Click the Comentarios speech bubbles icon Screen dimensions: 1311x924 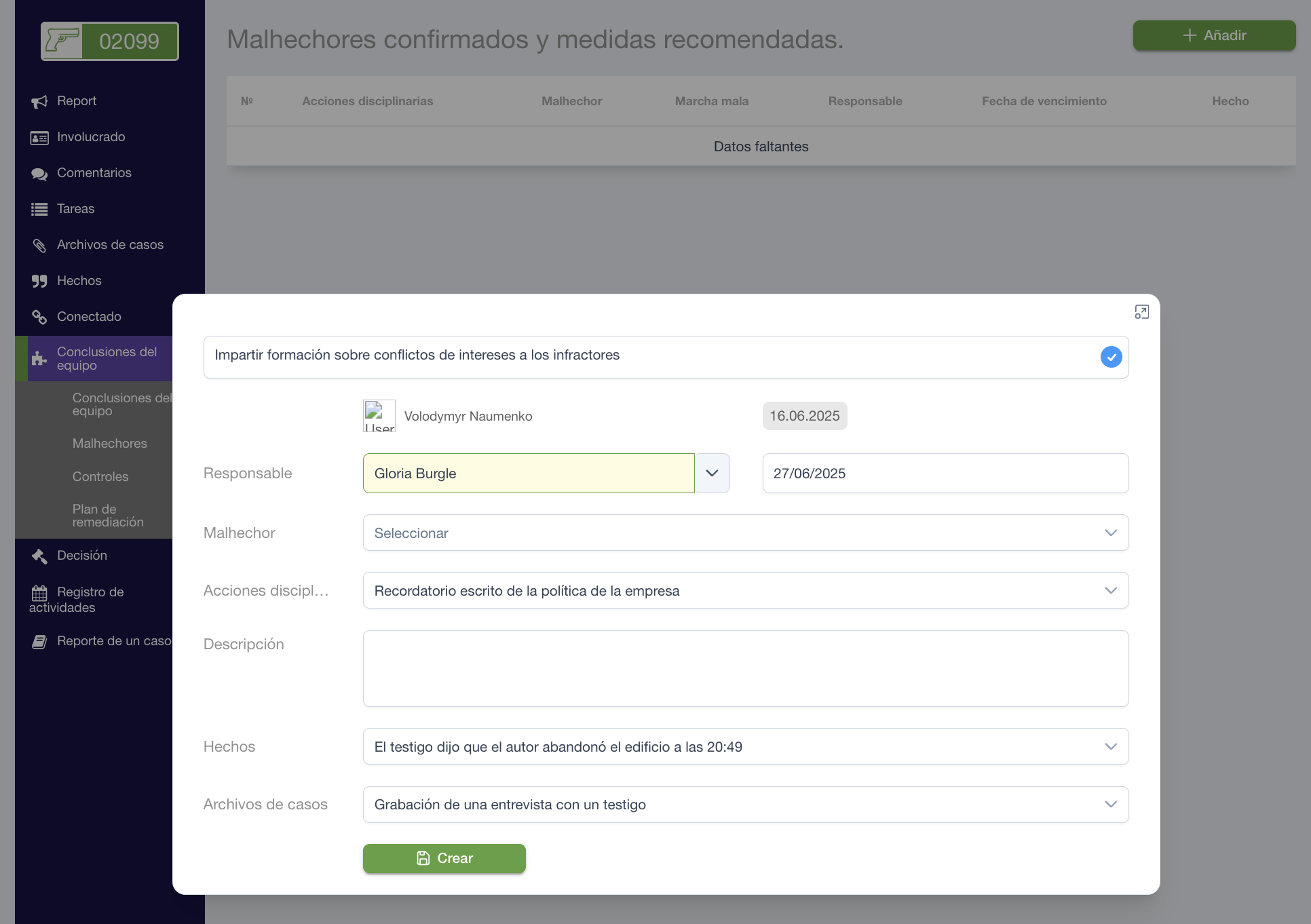[x=39, y=174]
